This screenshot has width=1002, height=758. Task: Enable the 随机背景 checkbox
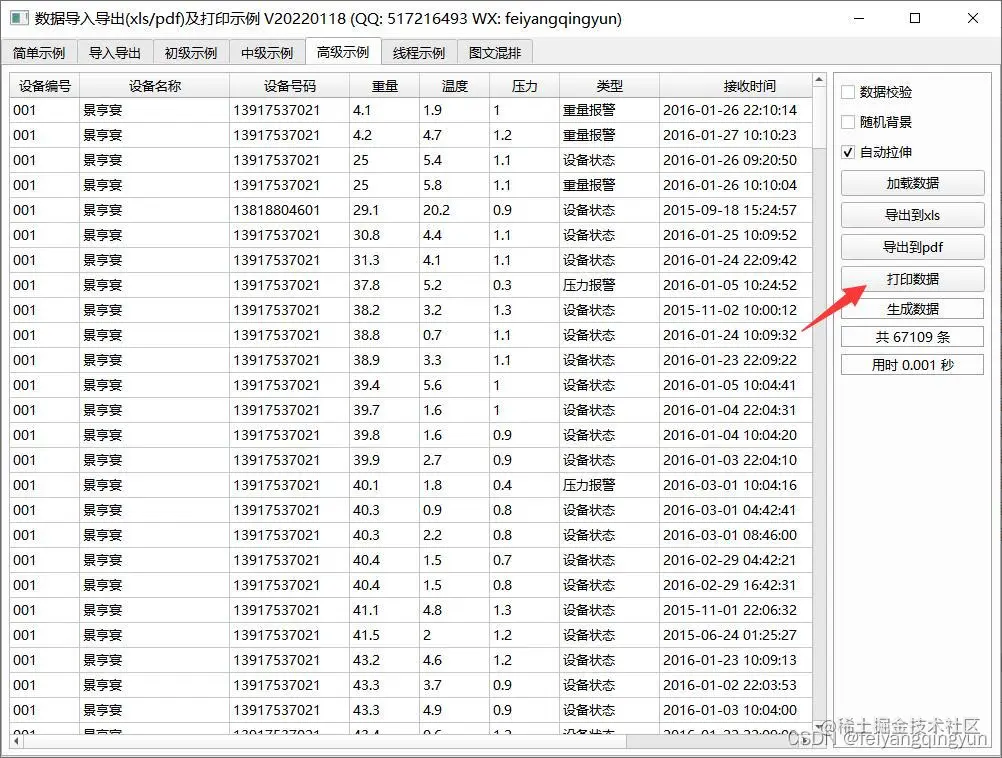(x=848, y=122)
